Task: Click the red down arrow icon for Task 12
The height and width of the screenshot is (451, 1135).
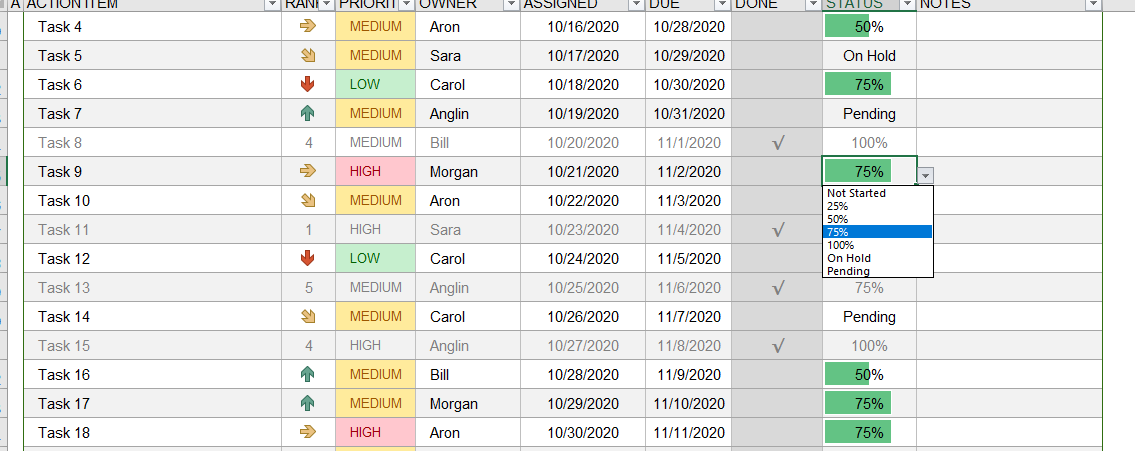Action: point(308,258)
